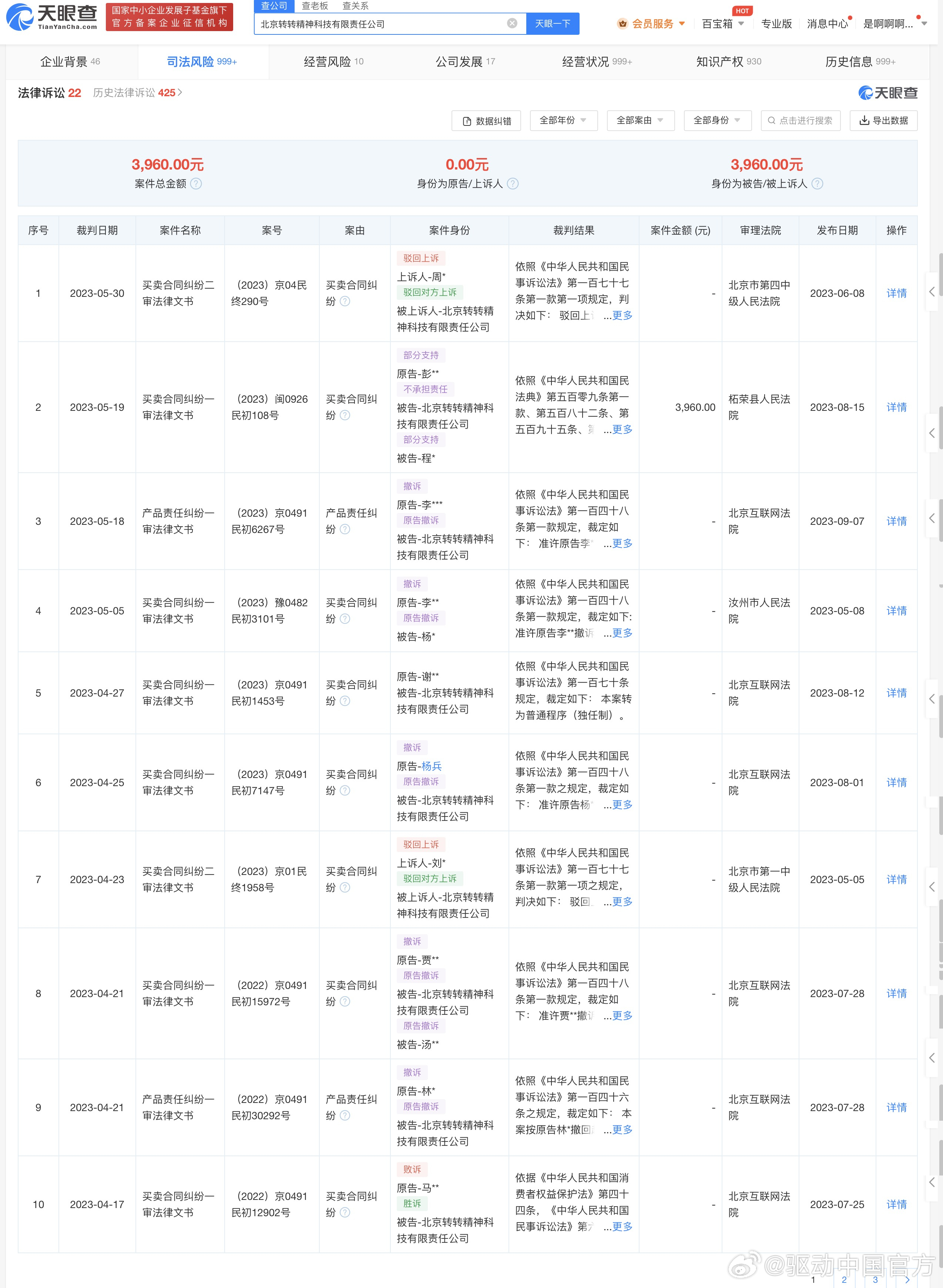This screenshot has width=943, height=1288.
Task: Click the 裁判日期 column header
Action: (97, 231)
